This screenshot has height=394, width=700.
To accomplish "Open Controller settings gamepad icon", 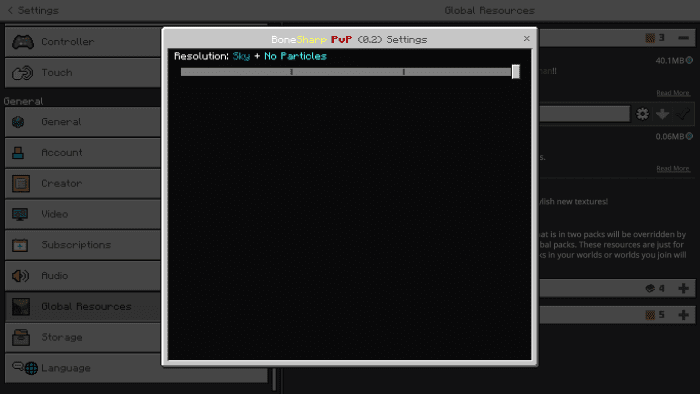I will 23,42.
